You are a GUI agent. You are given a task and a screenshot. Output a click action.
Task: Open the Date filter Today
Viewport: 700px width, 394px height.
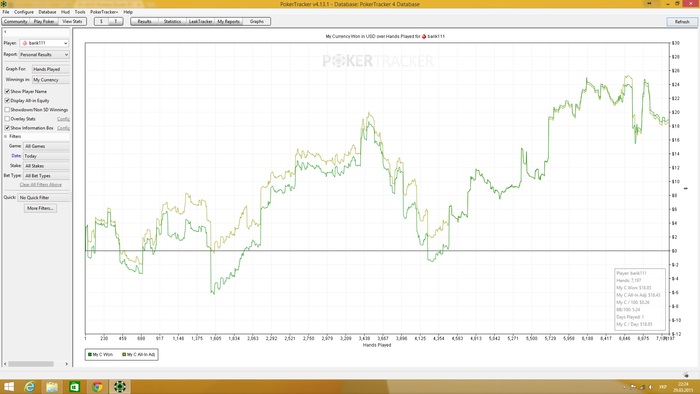coord(46,156)
